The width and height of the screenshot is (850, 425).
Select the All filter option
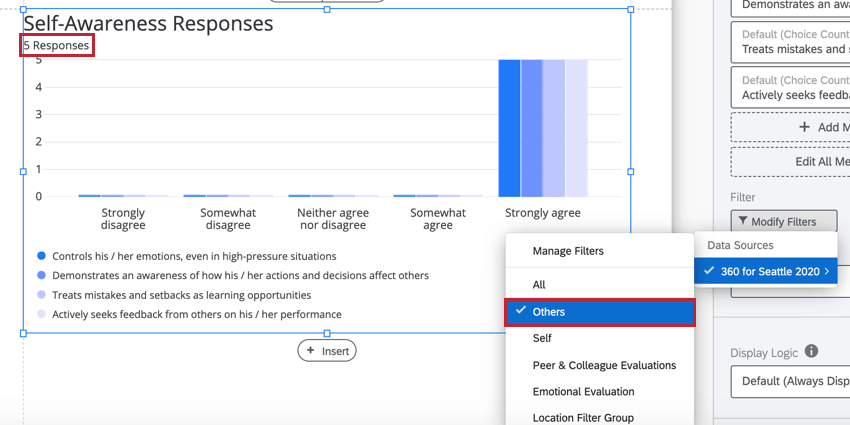point(600,285)
